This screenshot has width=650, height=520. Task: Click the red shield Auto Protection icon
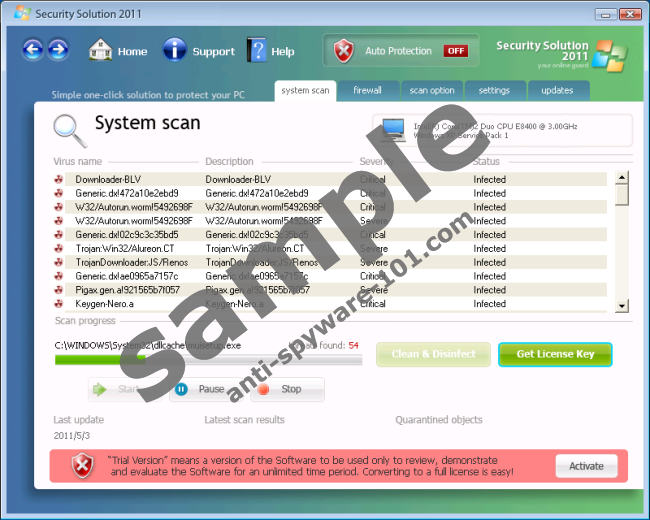[344, 51]
